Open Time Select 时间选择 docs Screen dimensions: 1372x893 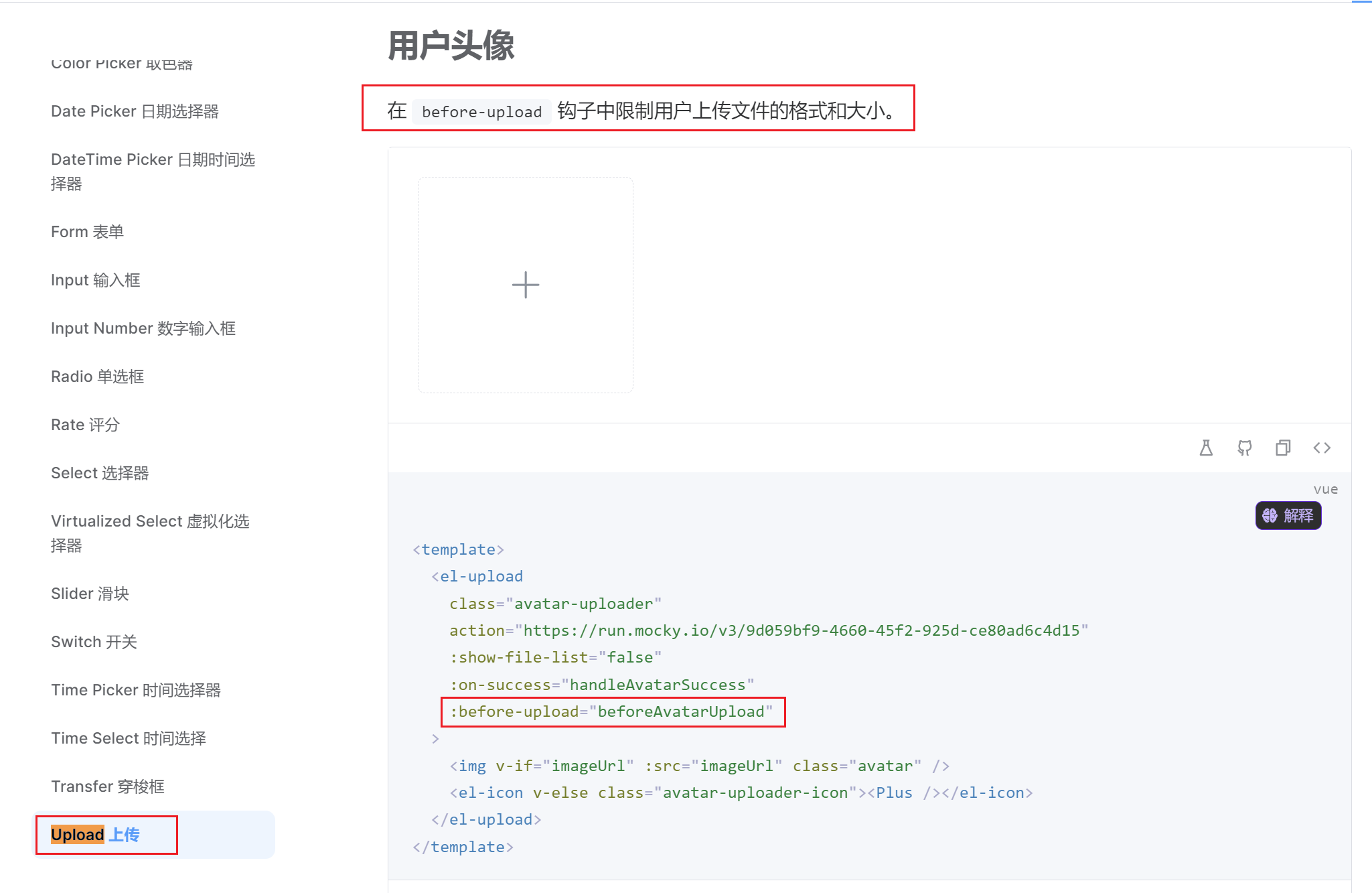click(x=129, y=738)
